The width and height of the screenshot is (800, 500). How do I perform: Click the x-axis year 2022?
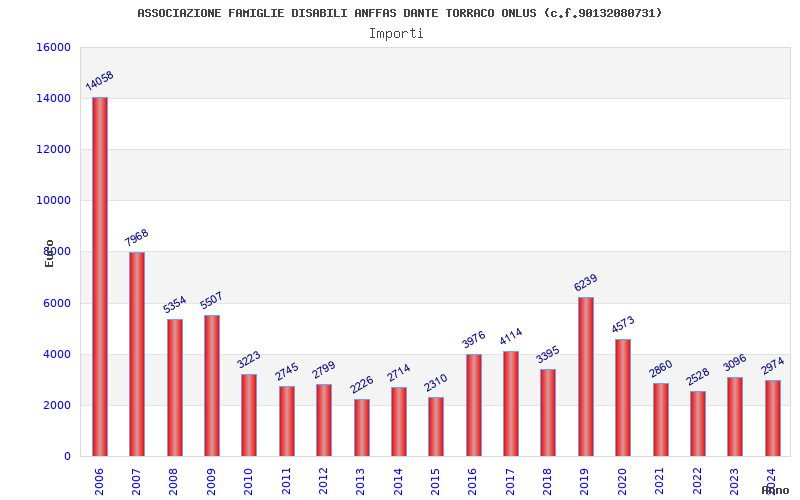[x=697, y=482]
